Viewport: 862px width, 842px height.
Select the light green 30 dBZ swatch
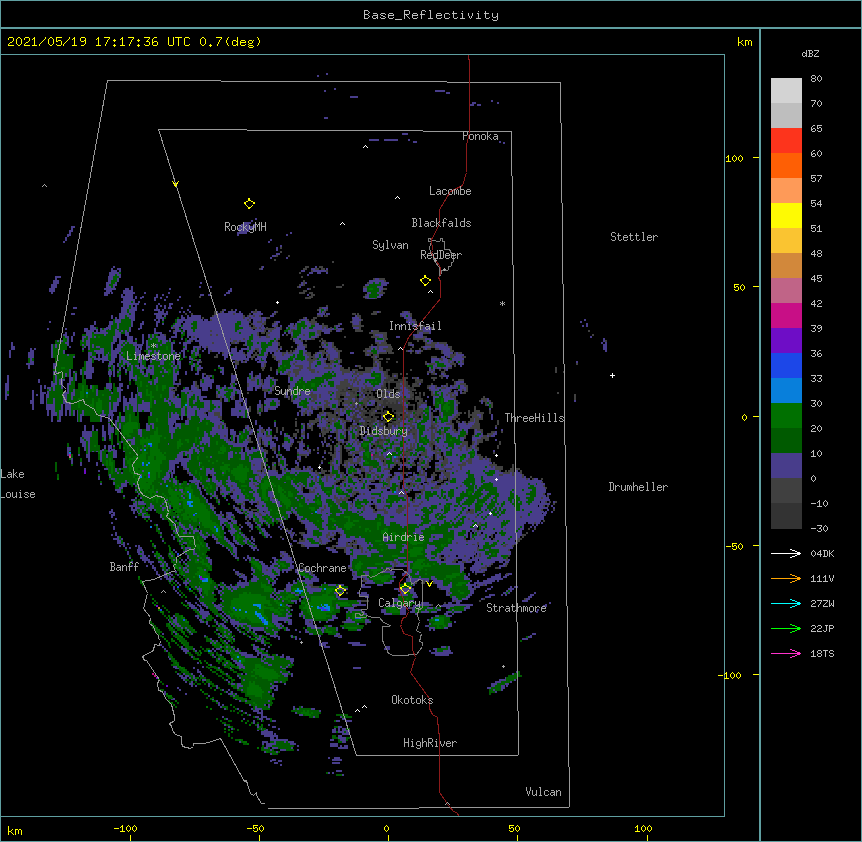pyautogui.click(x=786, y=416)
